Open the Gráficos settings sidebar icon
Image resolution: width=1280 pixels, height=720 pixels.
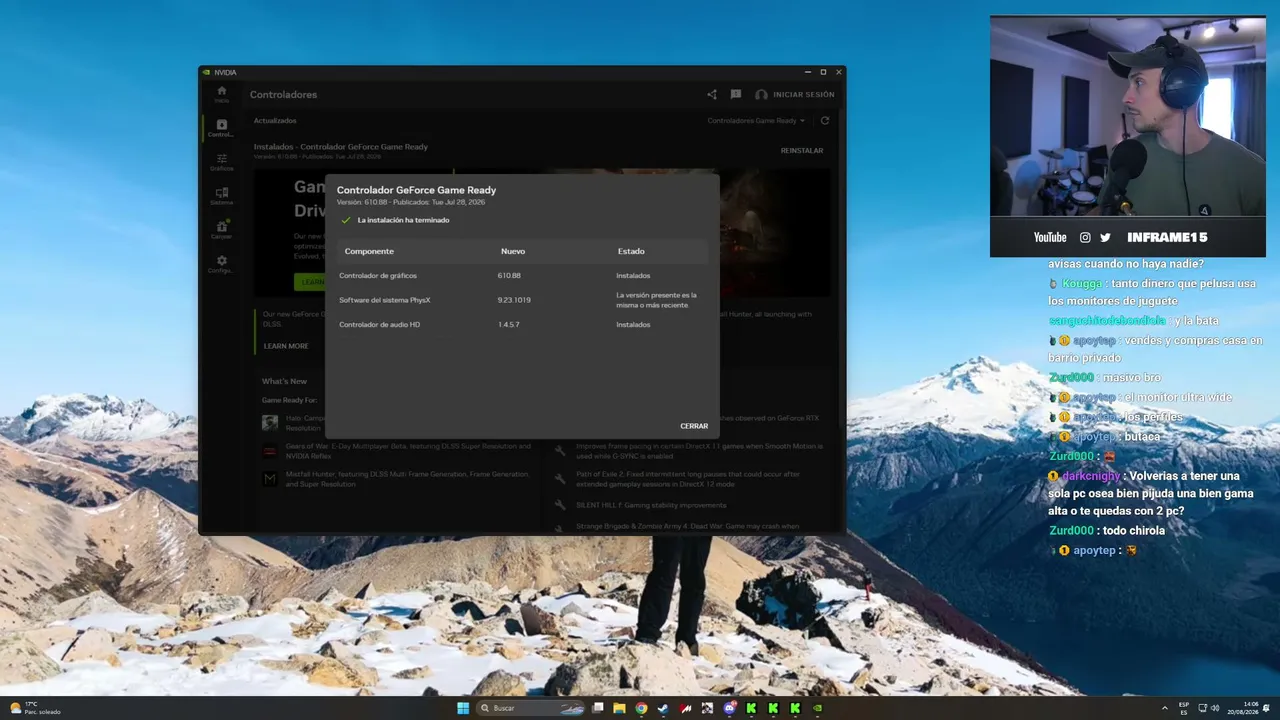[222, 162]
